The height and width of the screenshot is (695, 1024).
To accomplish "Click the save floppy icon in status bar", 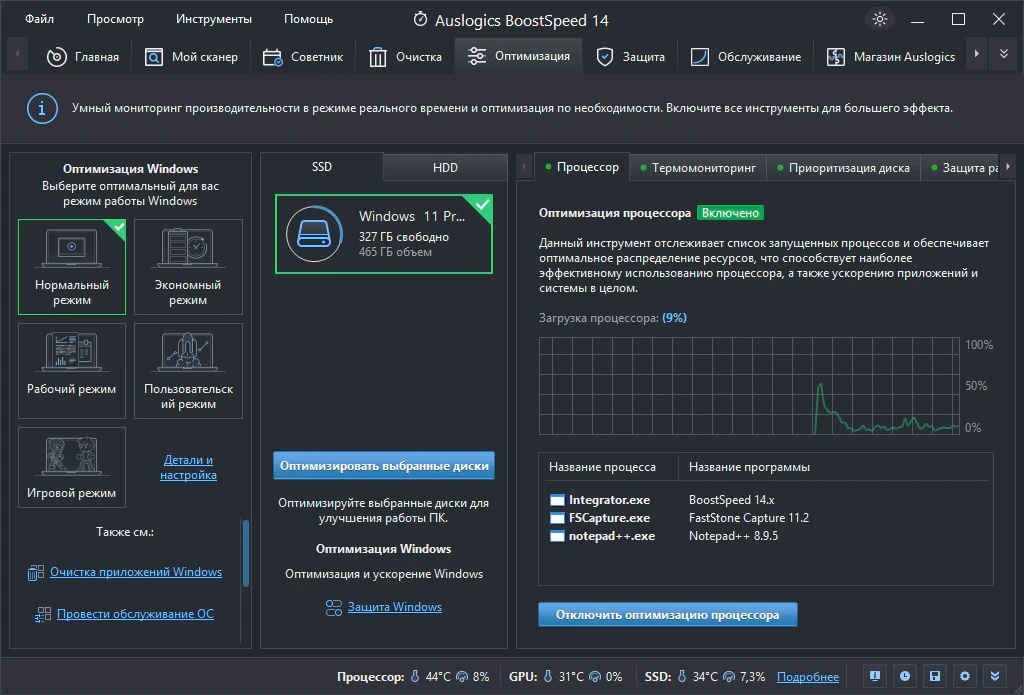I will [x=935, y=676].
